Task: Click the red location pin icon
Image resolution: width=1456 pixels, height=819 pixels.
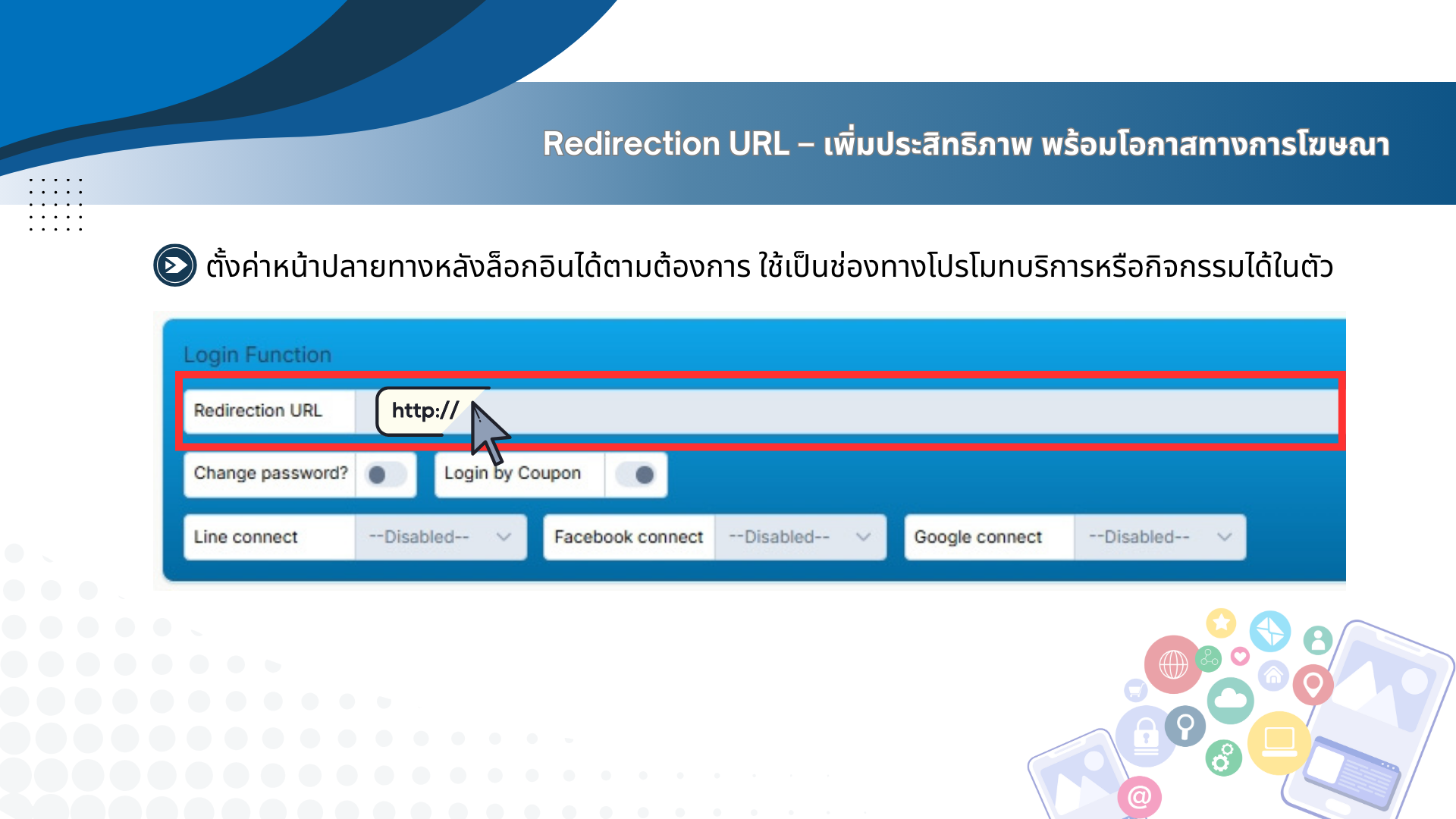Action: point(1313,684)
